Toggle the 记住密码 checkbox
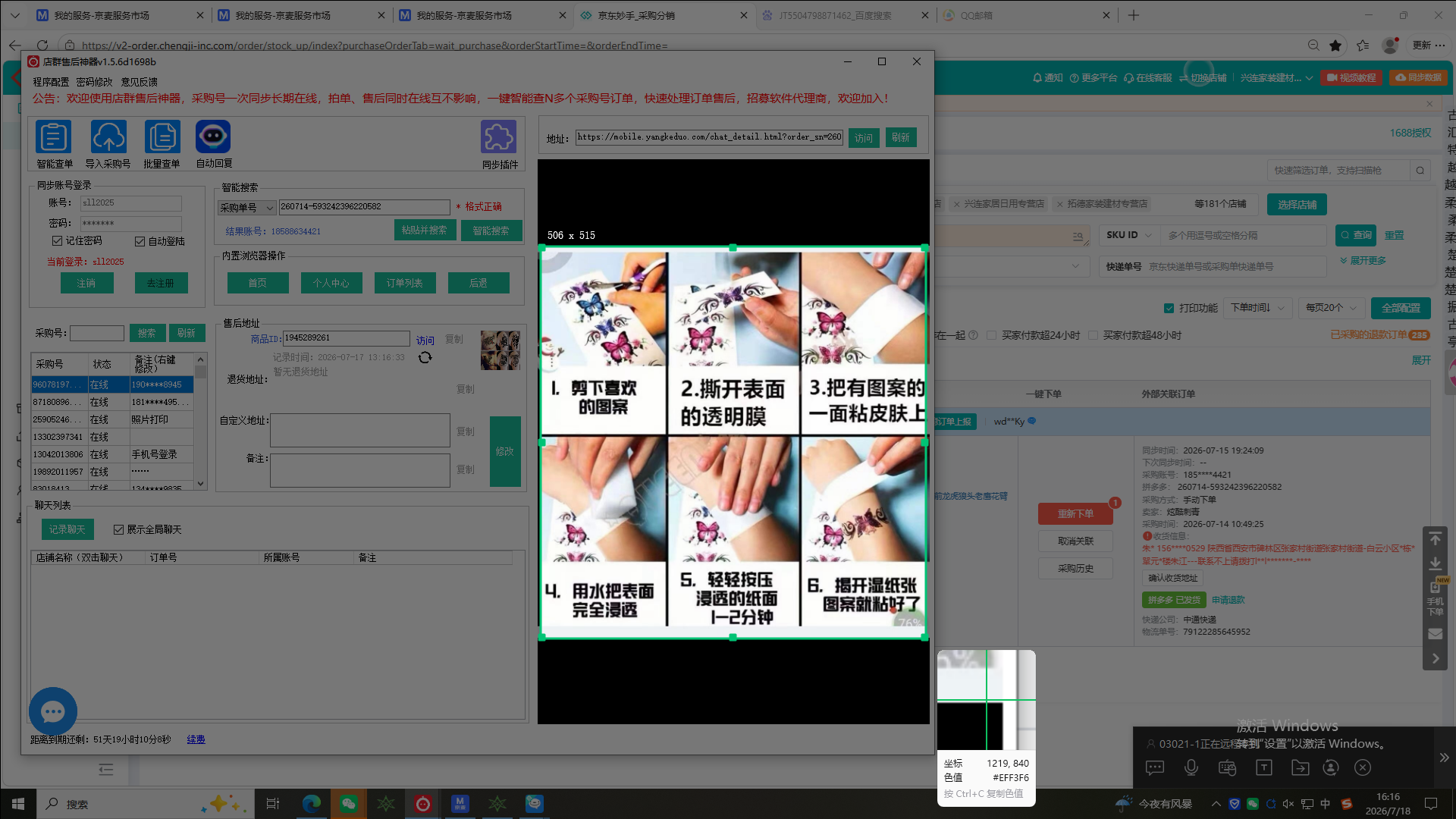 tap(57, 241)
